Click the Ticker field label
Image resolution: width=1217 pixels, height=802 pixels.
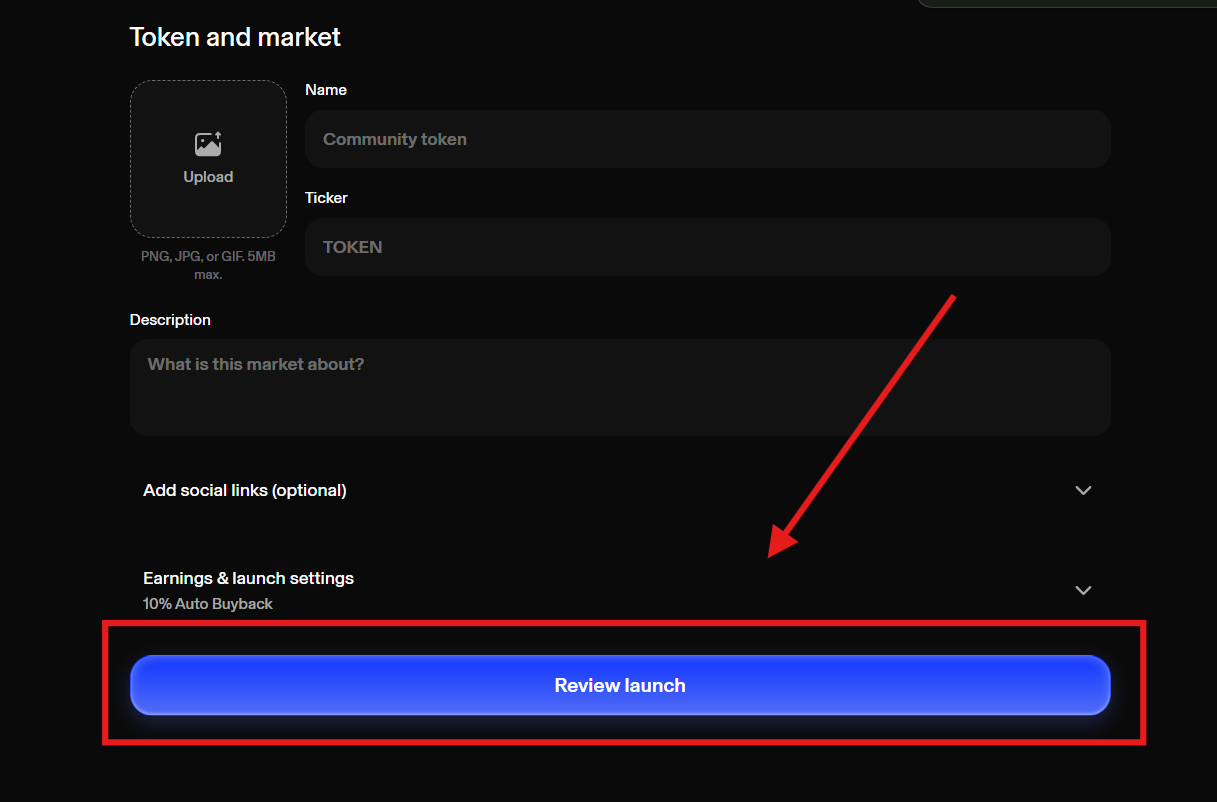click(x=326, y=198)
